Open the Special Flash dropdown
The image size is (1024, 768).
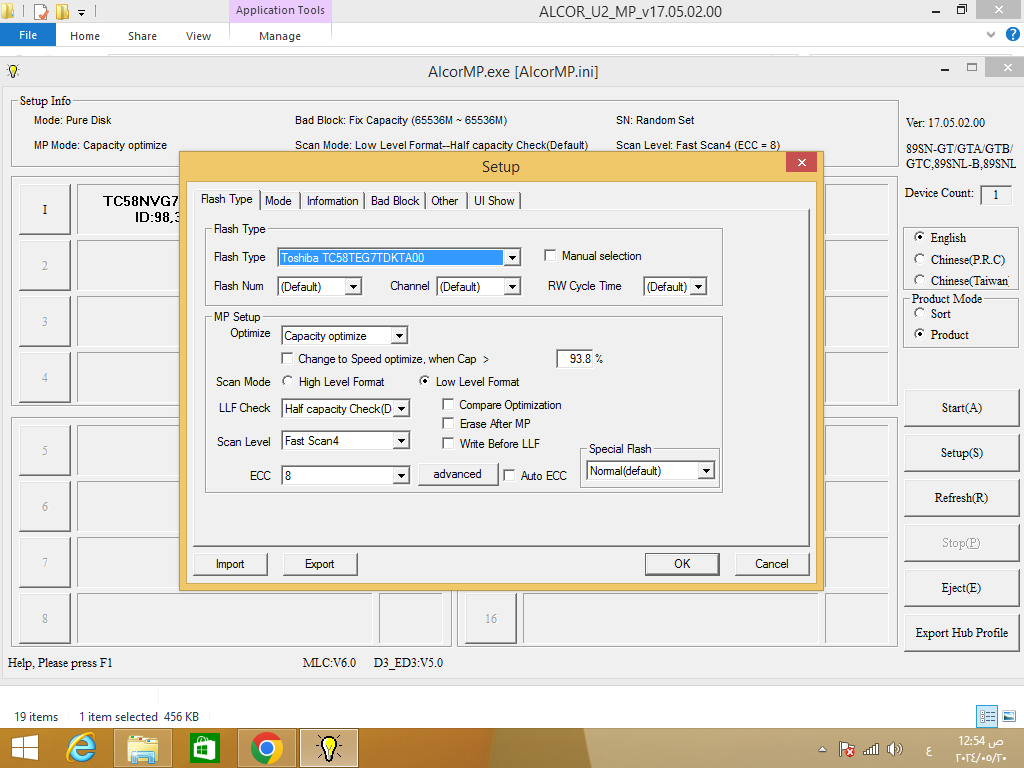pos(706,471)
